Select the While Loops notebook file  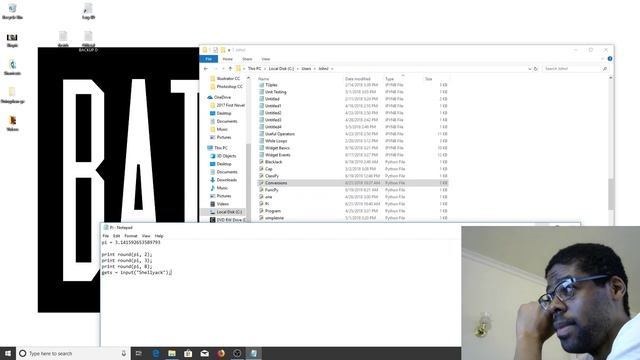(x=276, y=141)
